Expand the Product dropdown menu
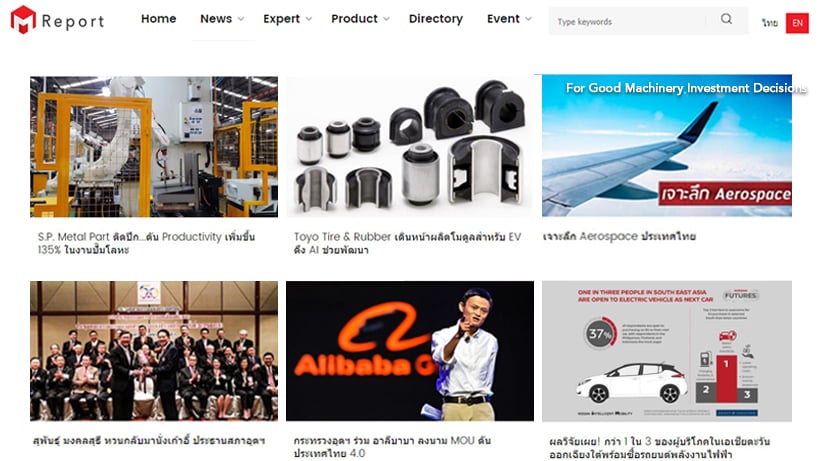Screen dimensions: 820x461 360,19
